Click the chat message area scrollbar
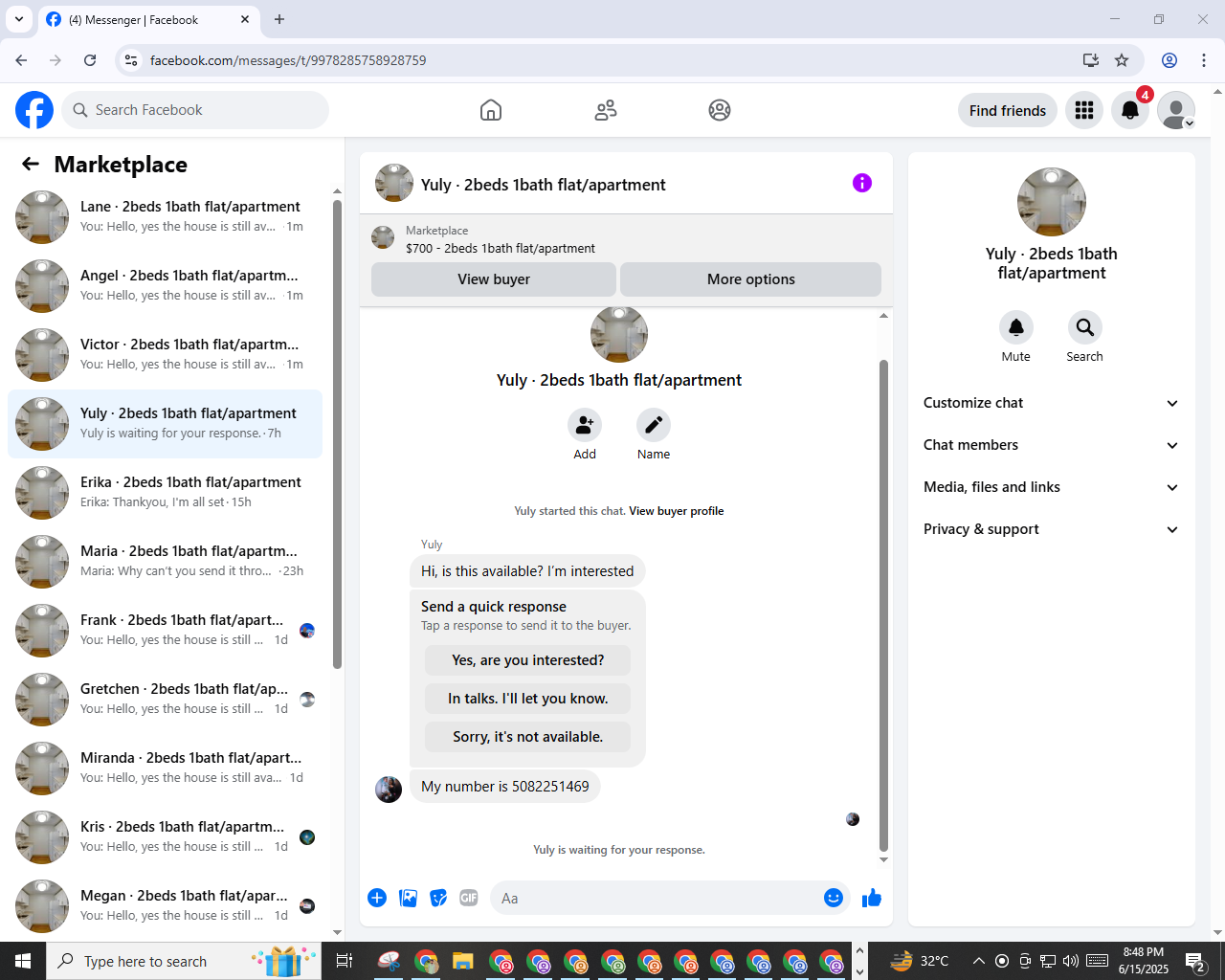This screenshot has width=1225, height=980. (883, 605)
